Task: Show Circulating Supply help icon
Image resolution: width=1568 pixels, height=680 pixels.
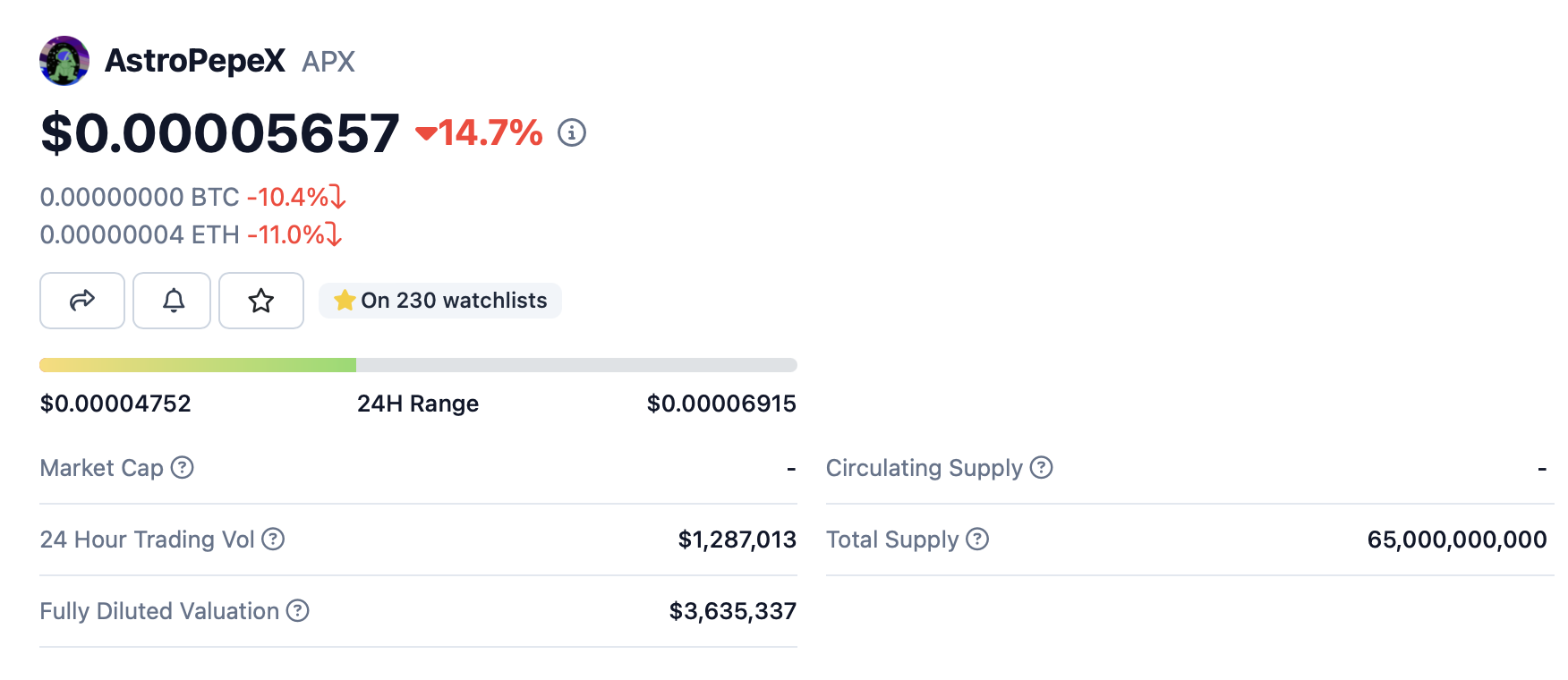Action: [1042, 468]
